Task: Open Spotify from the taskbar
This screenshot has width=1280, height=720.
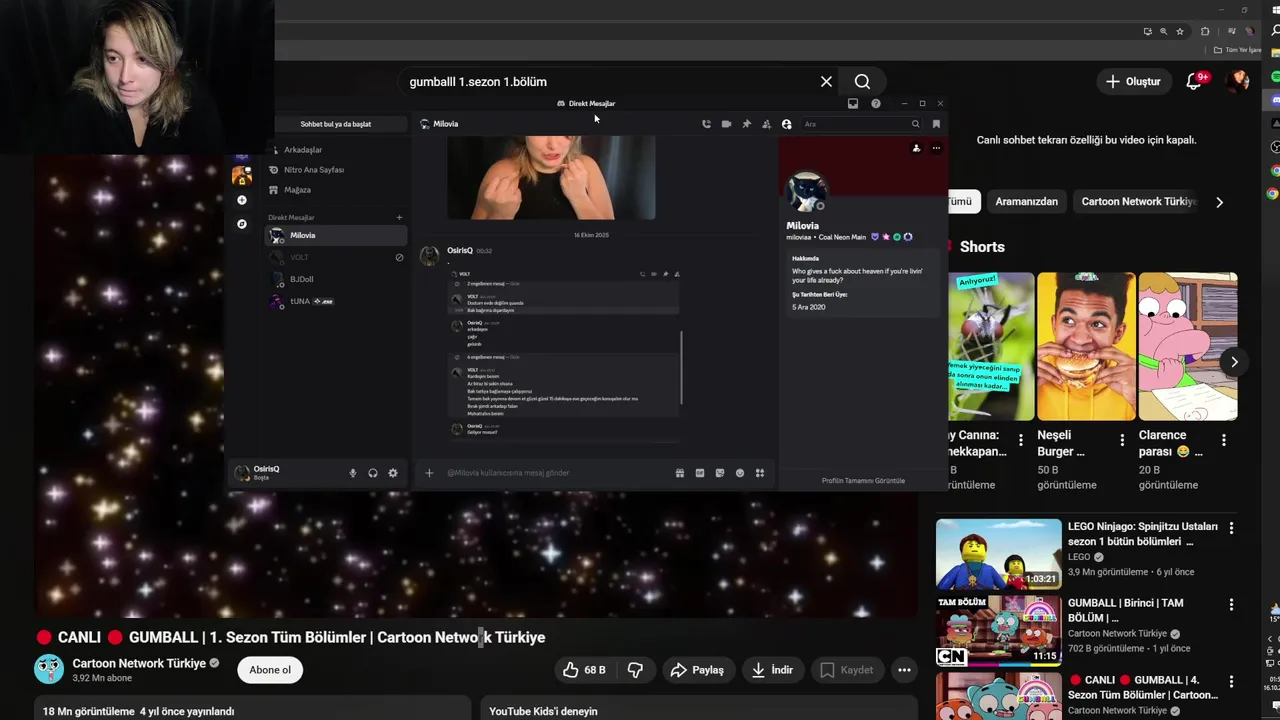Action: click(1275, 78)
